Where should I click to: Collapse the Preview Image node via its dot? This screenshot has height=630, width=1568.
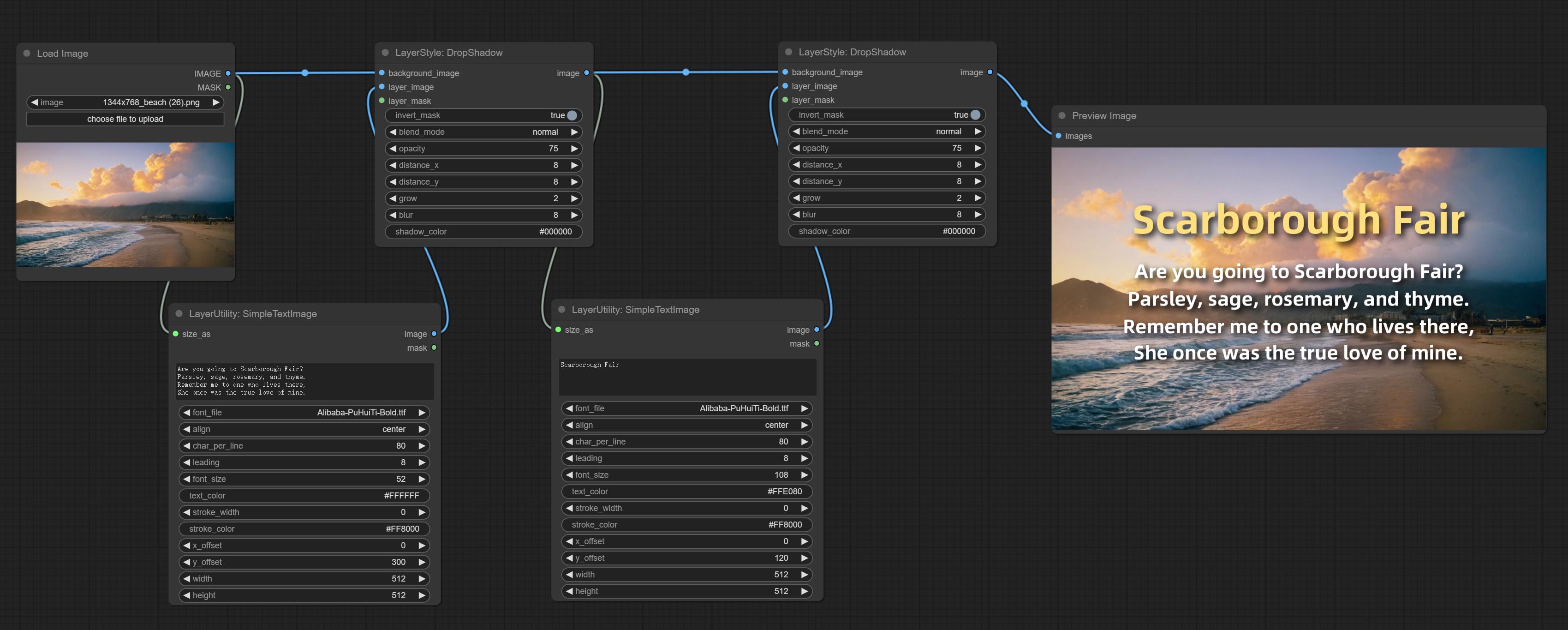coord(1061,116)
